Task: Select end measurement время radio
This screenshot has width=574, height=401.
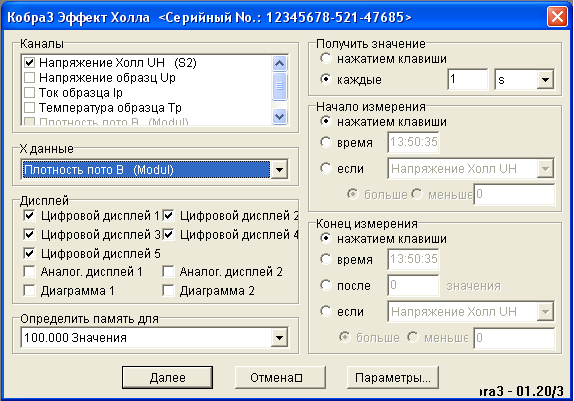Action: pos(326,259)
